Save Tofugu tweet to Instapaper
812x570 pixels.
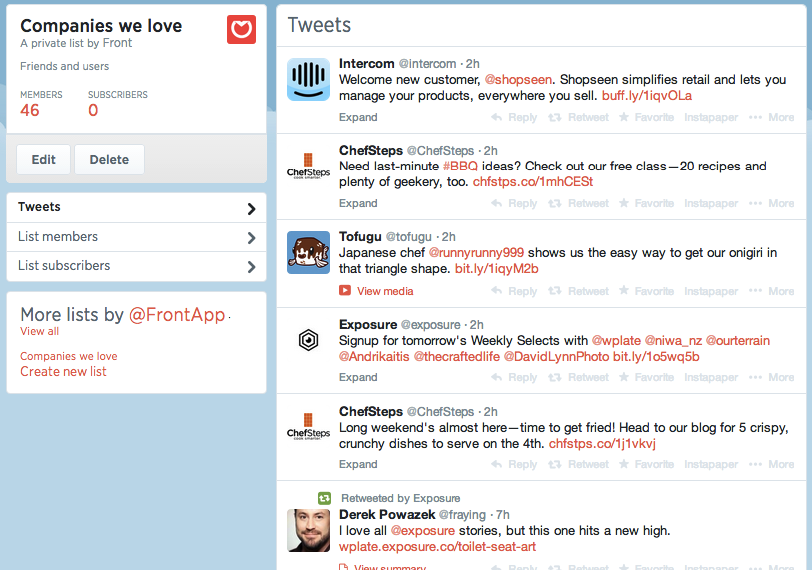pyautogui.click(x=711, y=291)
